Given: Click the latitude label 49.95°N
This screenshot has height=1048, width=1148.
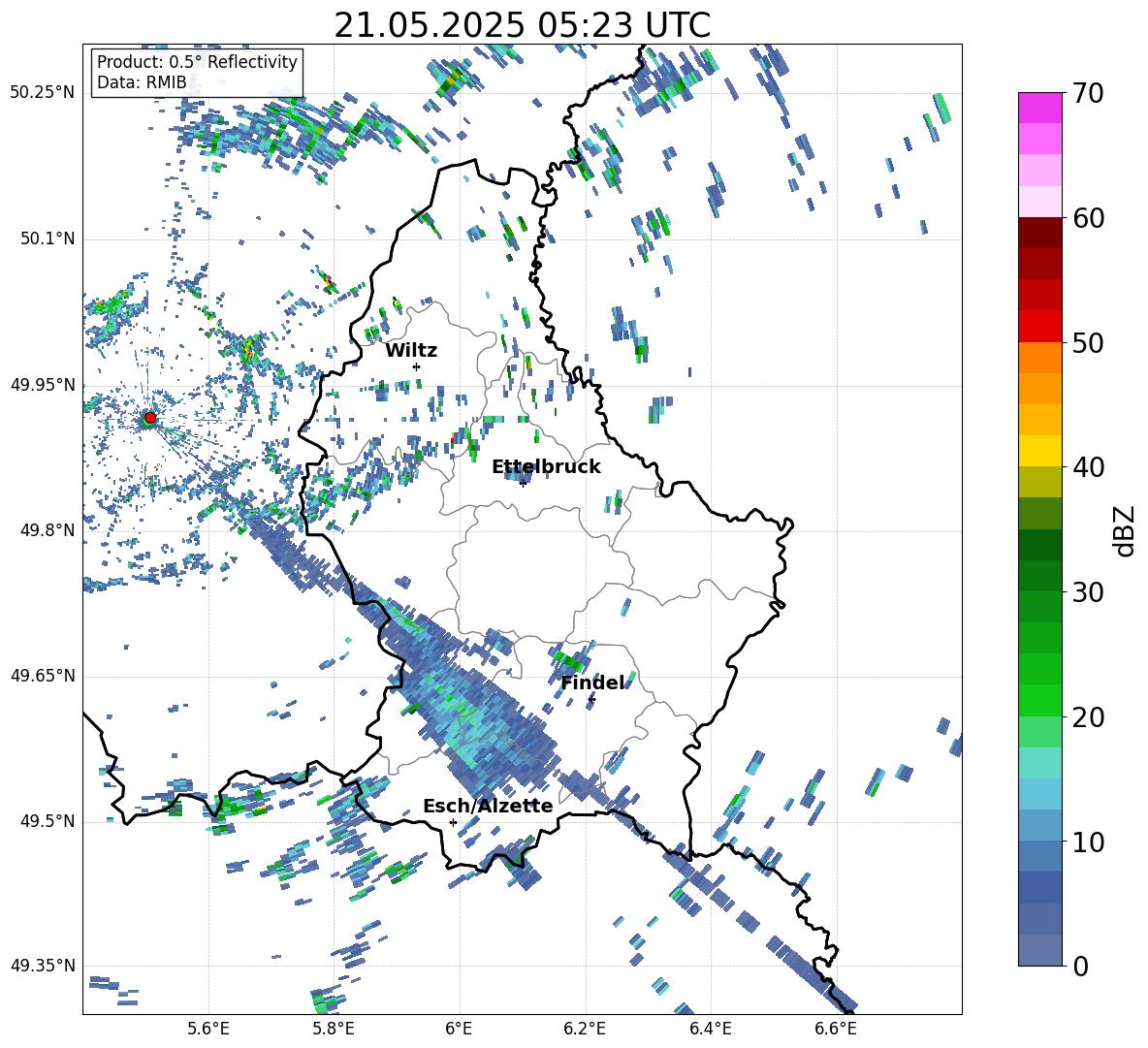Looking at the screenshot, I should (43, 385).
